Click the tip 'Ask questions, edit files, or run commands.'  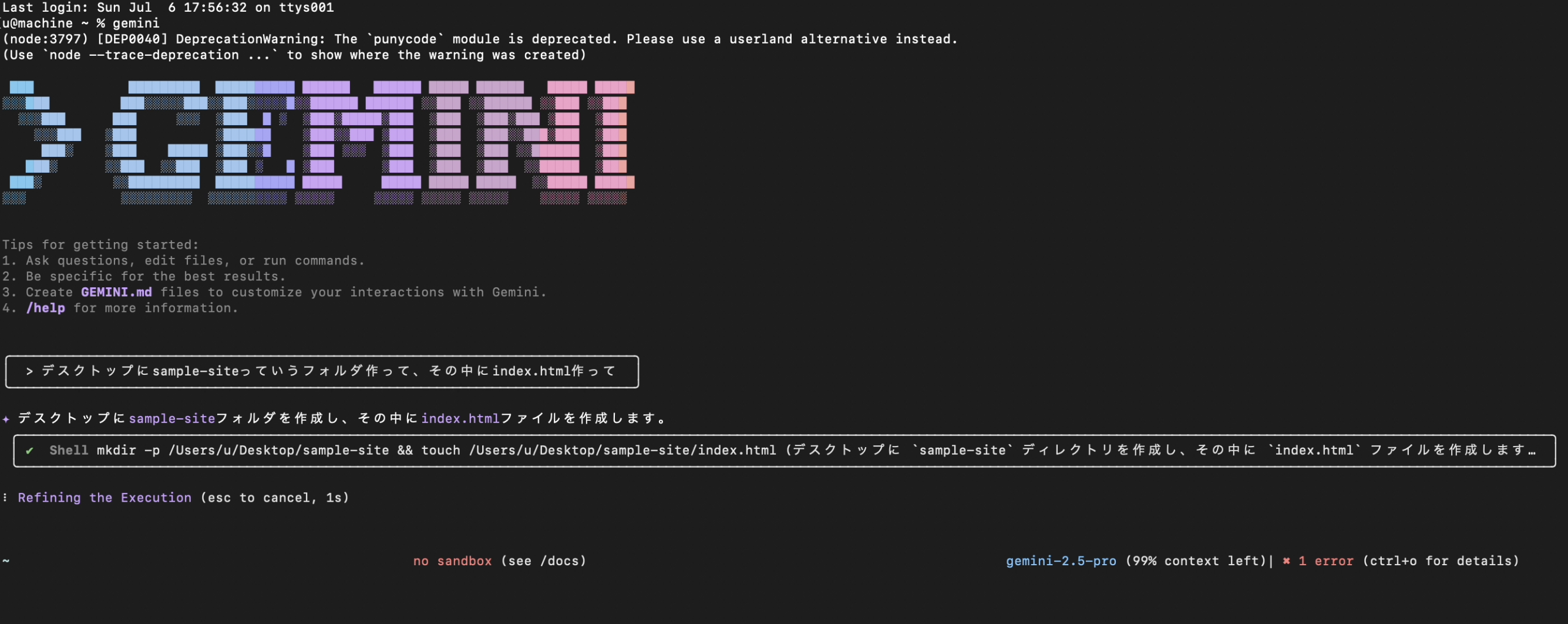(x=195, y=260)
